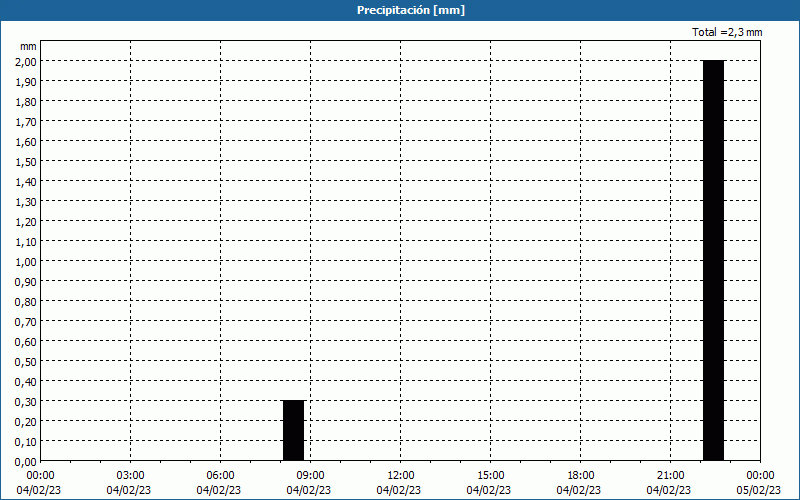800x500 pixels.
Task: Select the 1,00 y-axis value
Action: (x=27, y=262)
